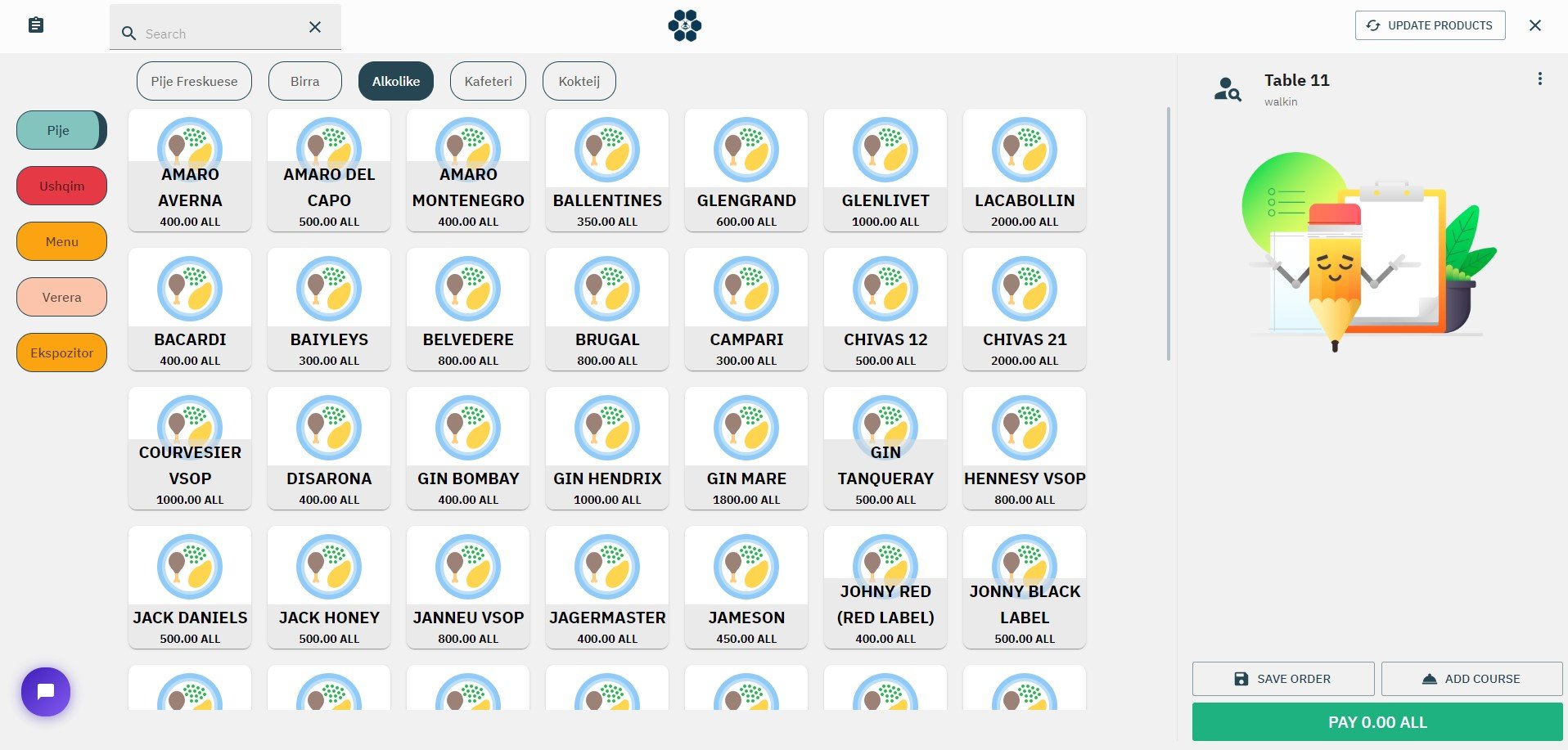This screenshot has height=750, width=1568.
Task: Open the Menu main category
Action: coord(61,241)
